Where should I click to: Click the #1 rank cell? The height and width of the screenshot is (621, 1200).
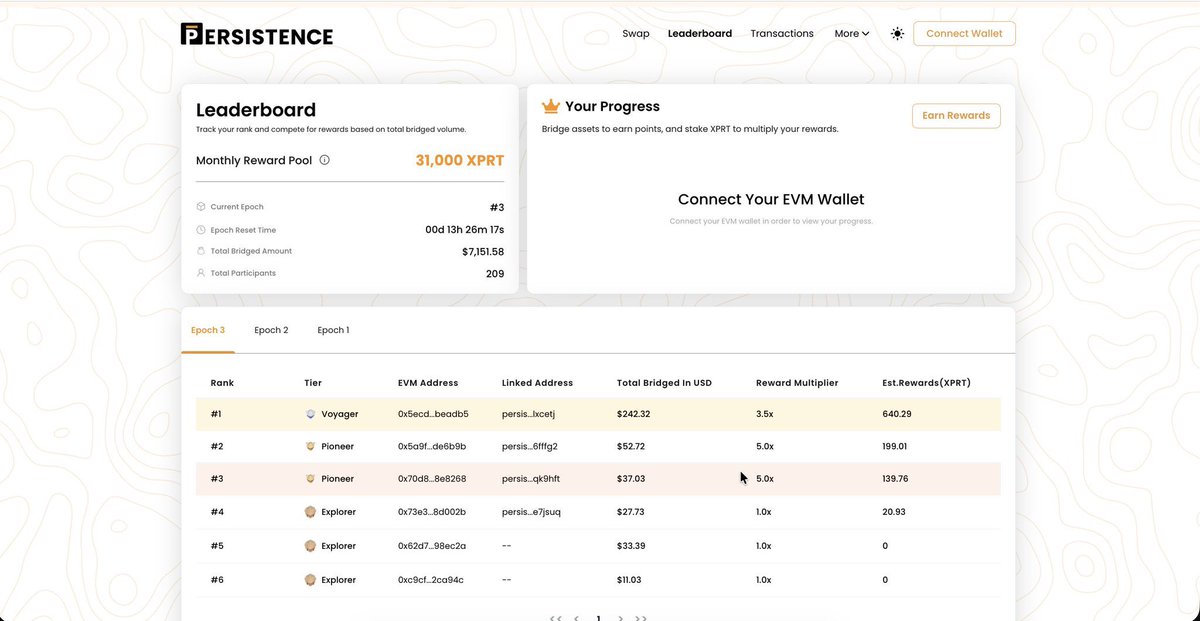pyautogui.click(x=217, y=414)
